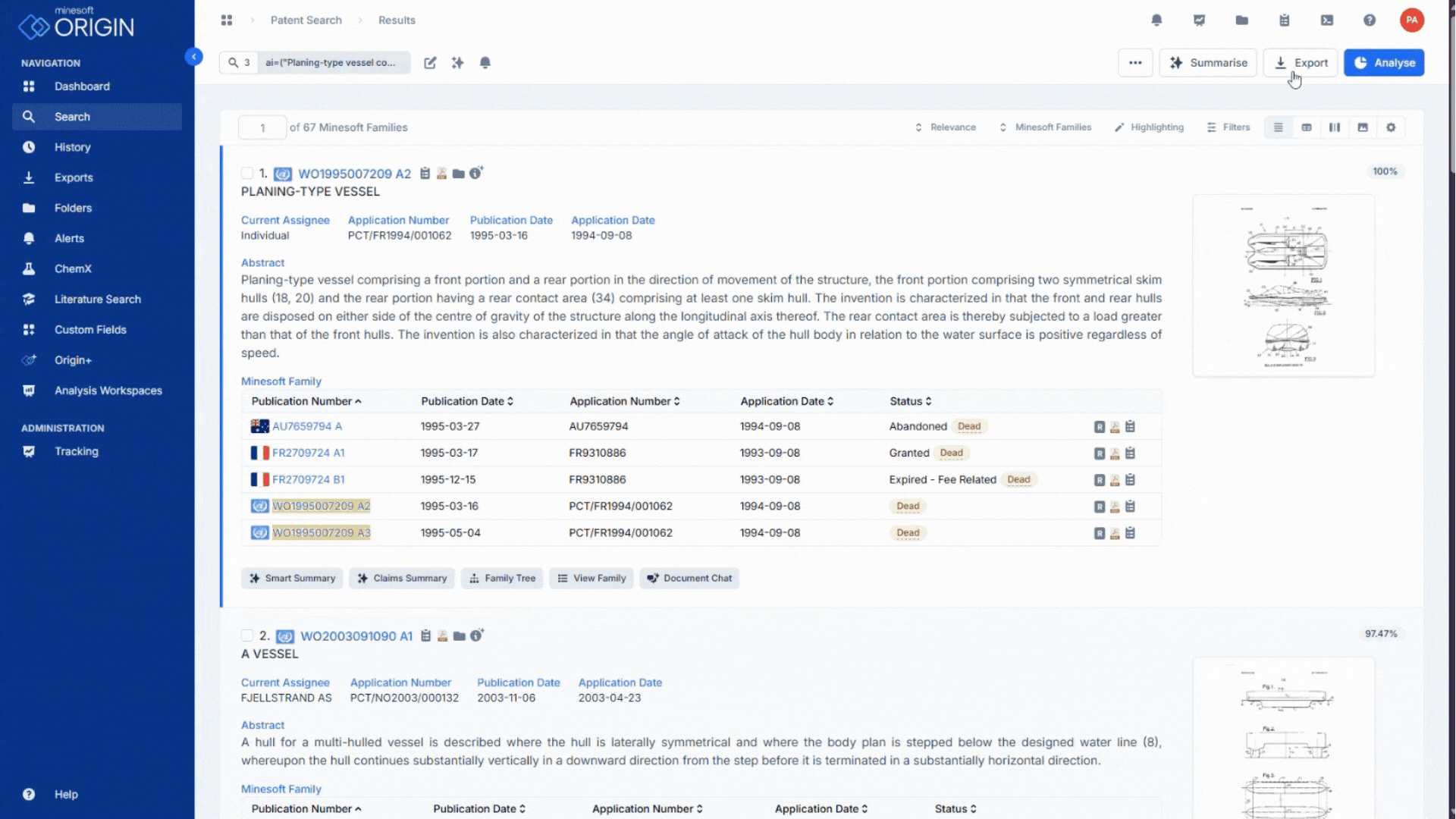Sort first family table by Publication Number
This screenshot has width=1456, height=819.
point(306,401)
